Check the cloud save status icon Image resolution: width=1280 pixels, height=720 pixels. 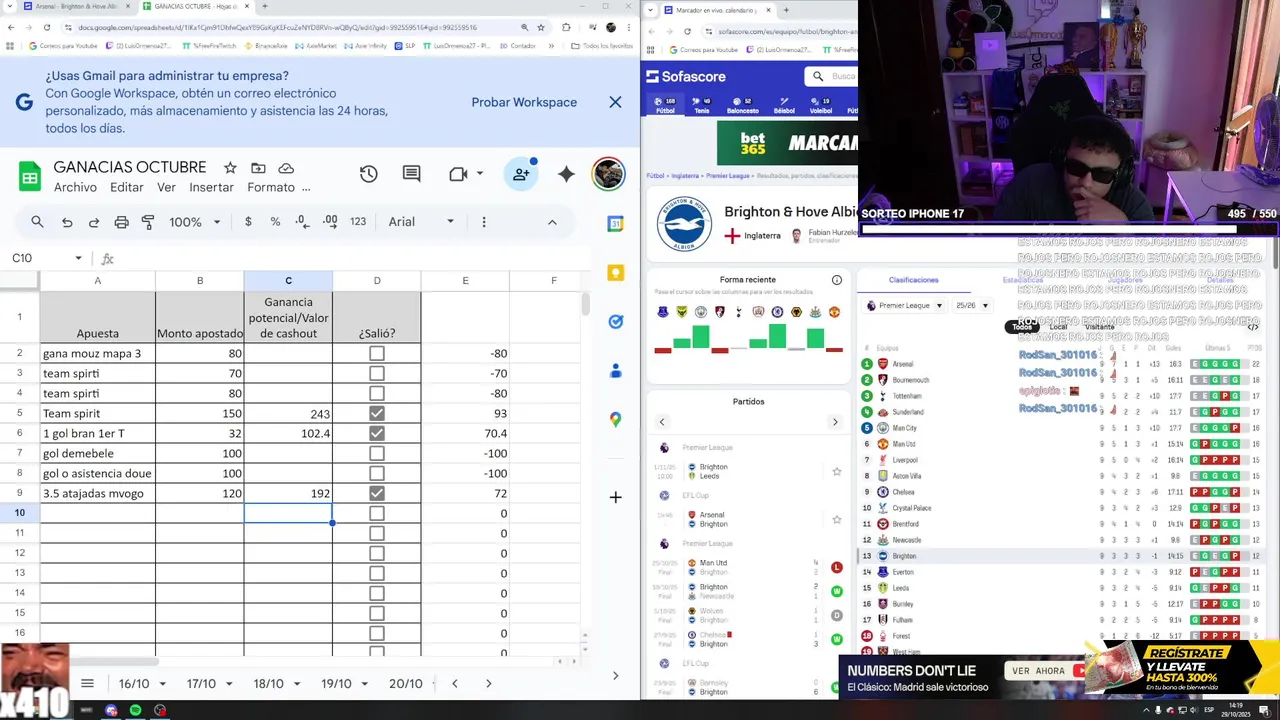point(286,168)
